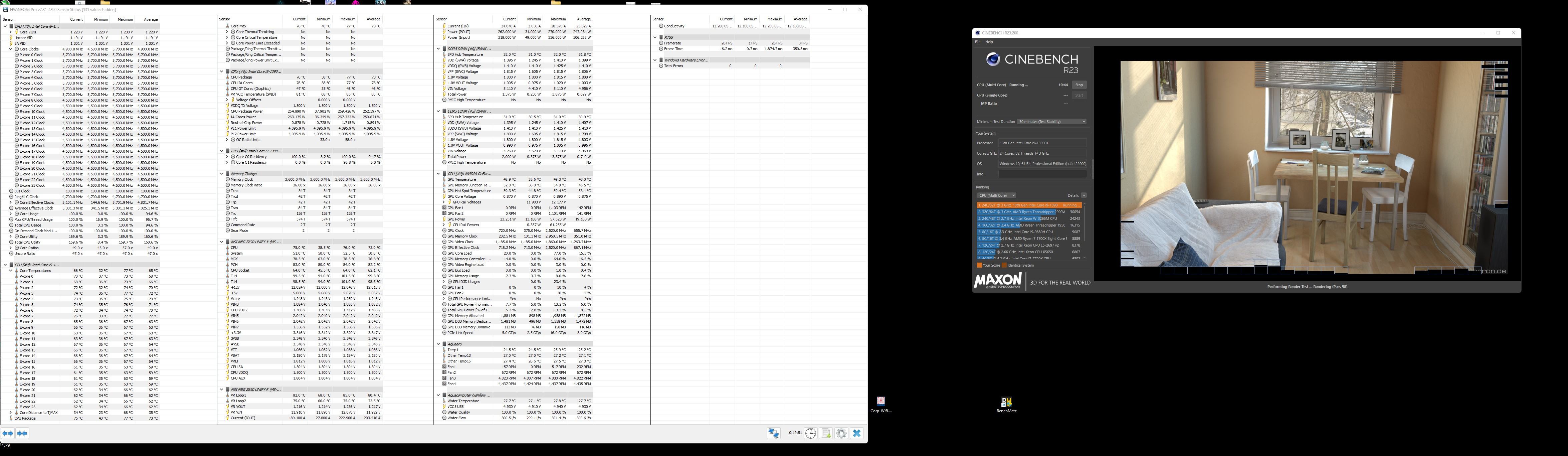
Task: Toggle ranking Details dropdown arrow
Action: (x=1084, y=195)
